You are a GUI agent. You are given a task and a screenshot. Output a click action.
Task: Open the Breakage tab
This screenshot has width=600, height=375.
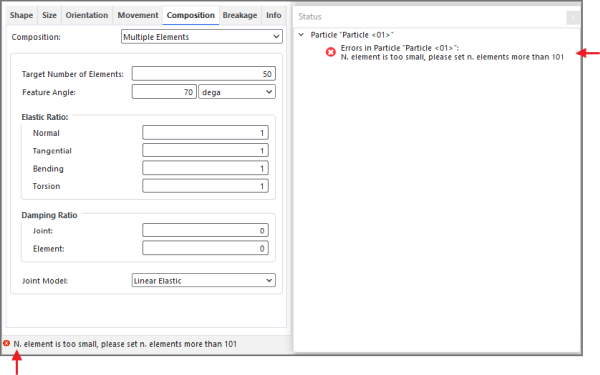[x=240, y=15]
